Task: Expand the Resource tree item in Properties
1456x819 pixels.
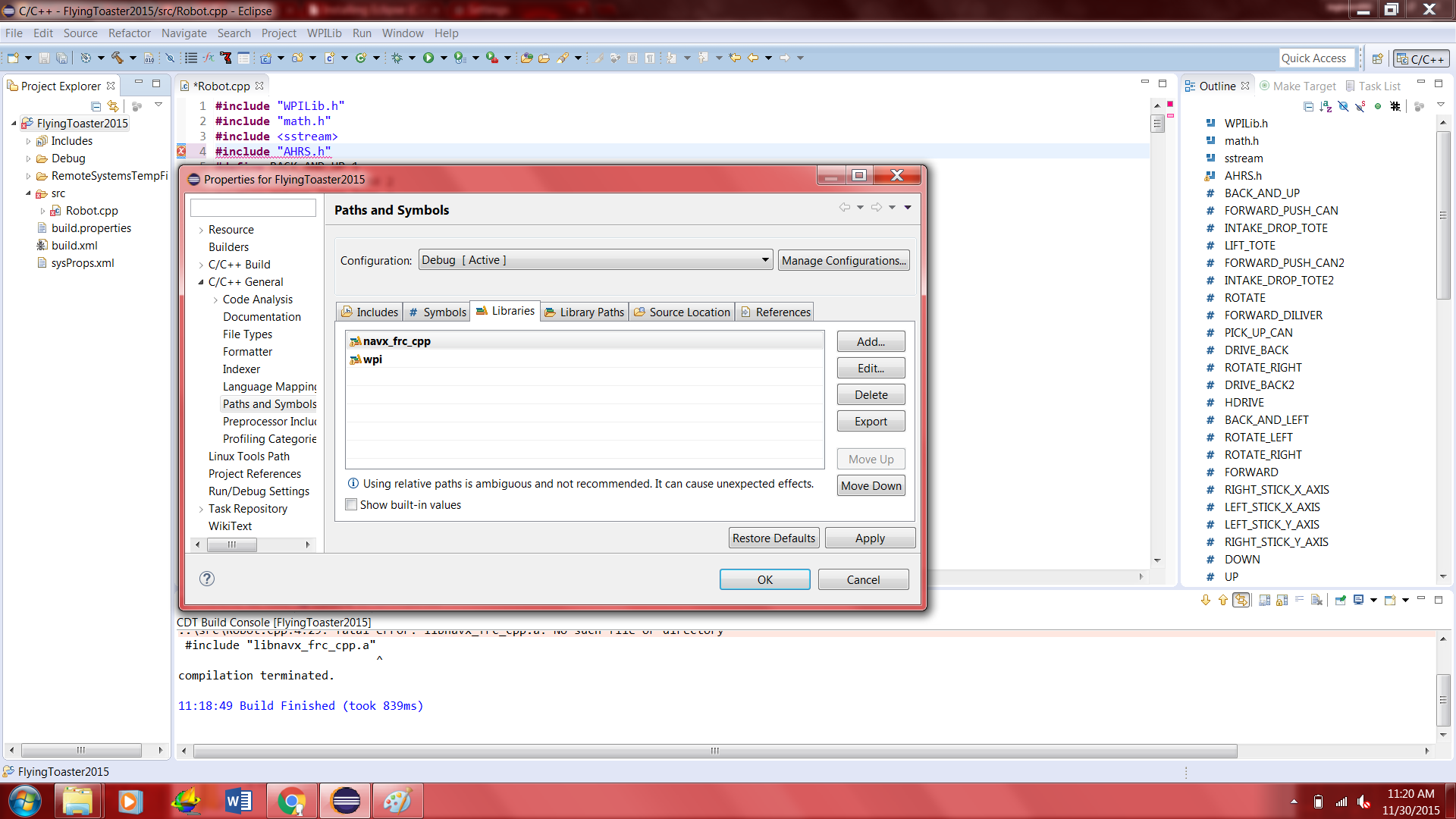Action: [x=201, y=230]
